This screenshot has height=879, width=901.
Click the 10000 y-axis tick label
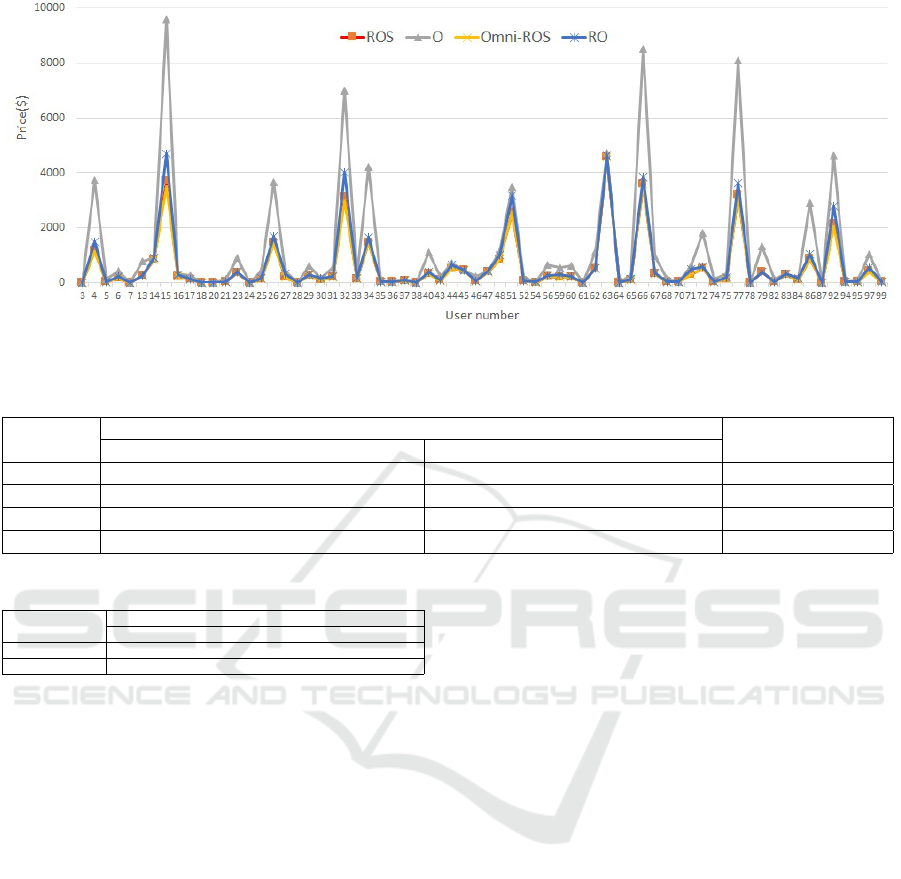tap(49, 8)
